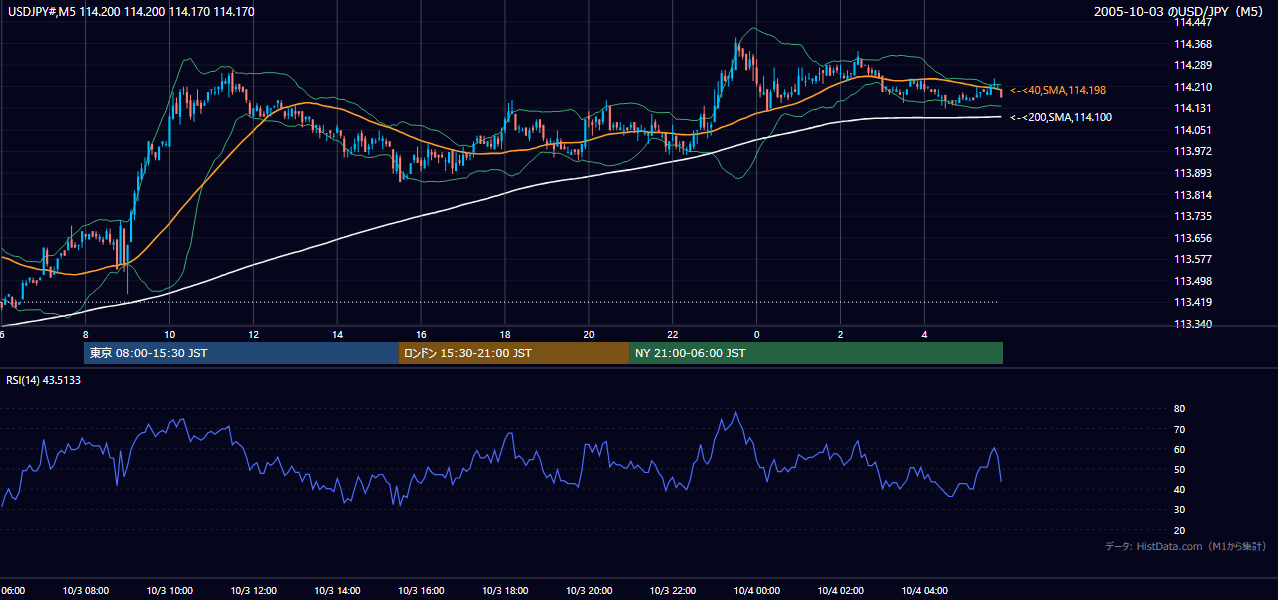
Task: Click the 114.051 price axis label
Action: coord(1192,130)
